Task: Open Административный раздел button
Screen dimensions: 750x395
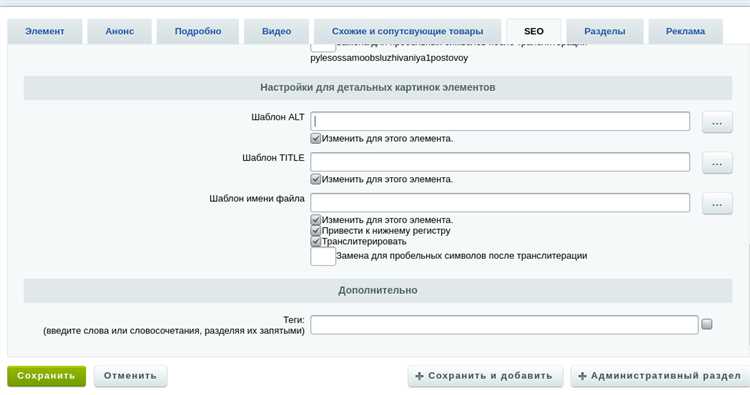Action: click(660, 376)
